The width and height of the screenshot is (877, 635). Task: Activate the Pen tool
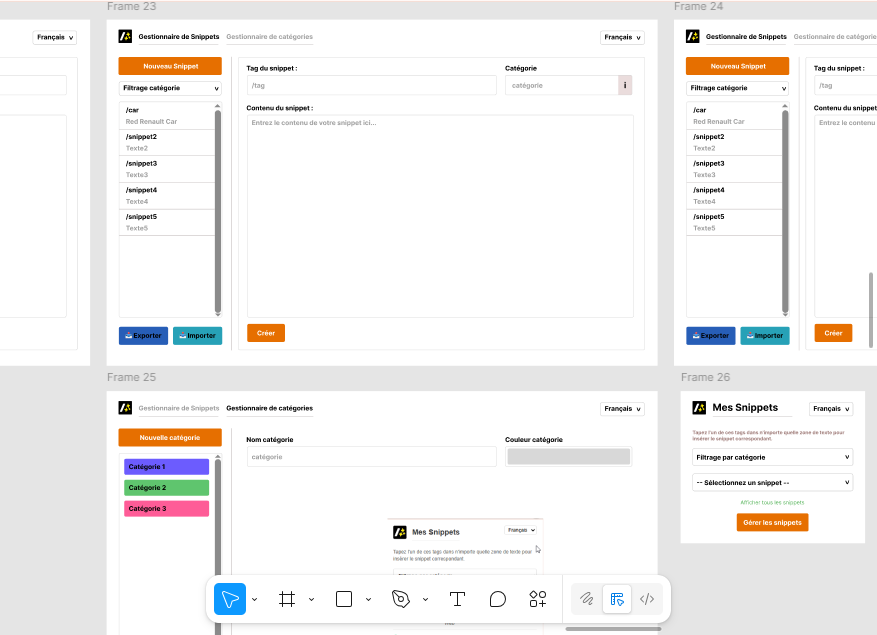[x=401, y=599]
